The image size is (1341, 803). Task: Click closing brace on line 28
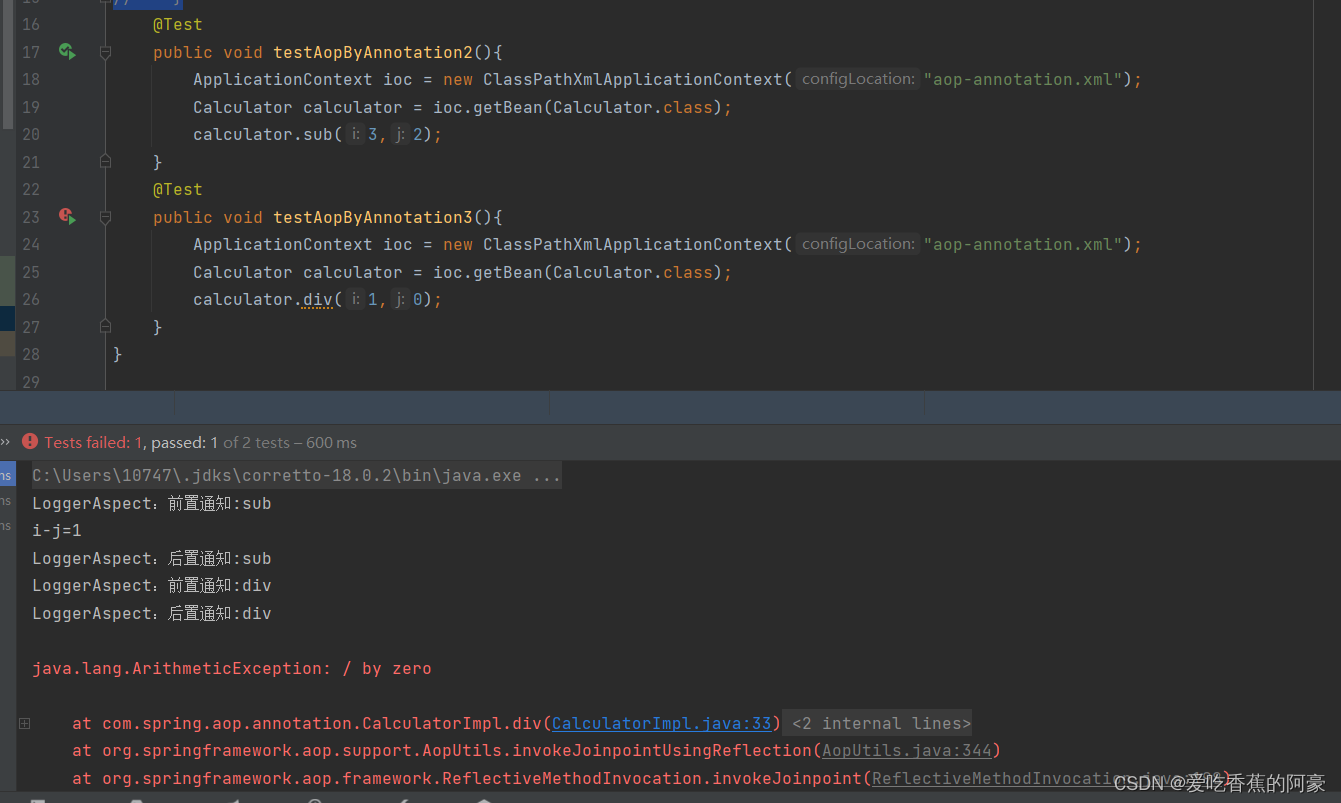coord(118,354)
